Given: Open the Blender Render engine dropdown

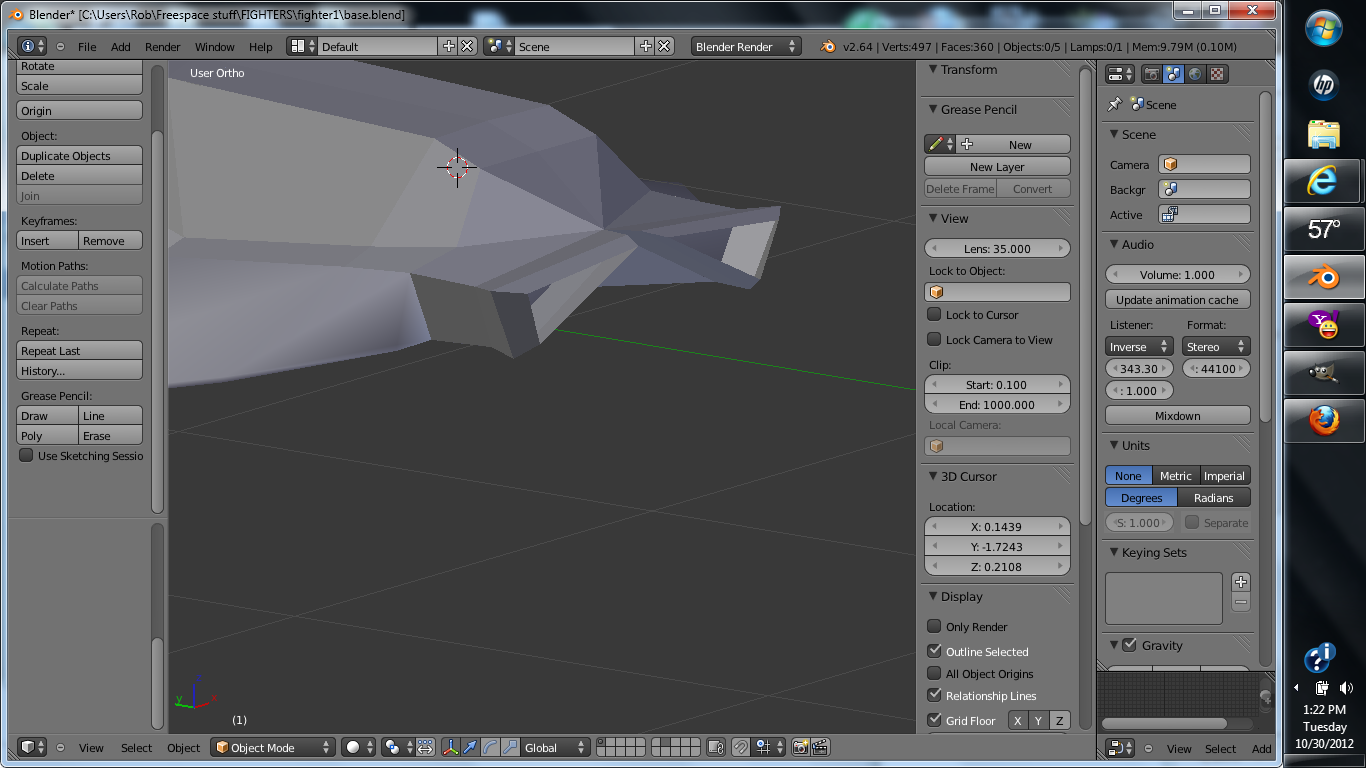Looking at the screenshot, I should pos(746,46).
